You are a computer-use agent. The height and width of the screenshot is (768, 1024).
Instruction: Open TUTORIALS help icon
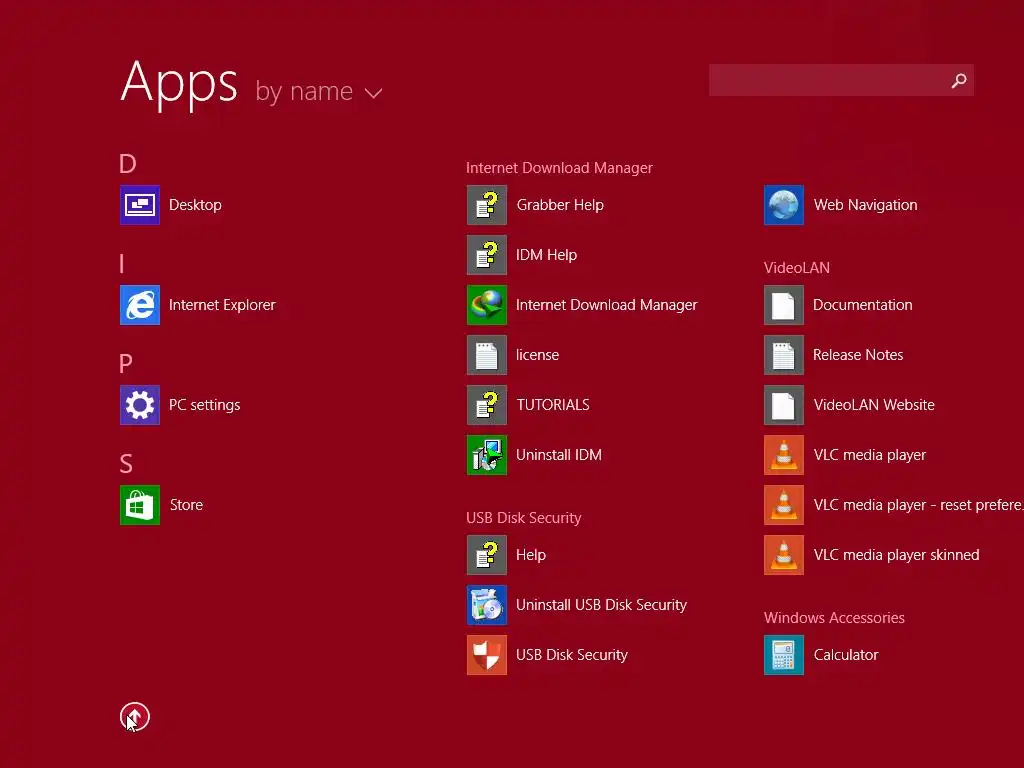[487, 405]
